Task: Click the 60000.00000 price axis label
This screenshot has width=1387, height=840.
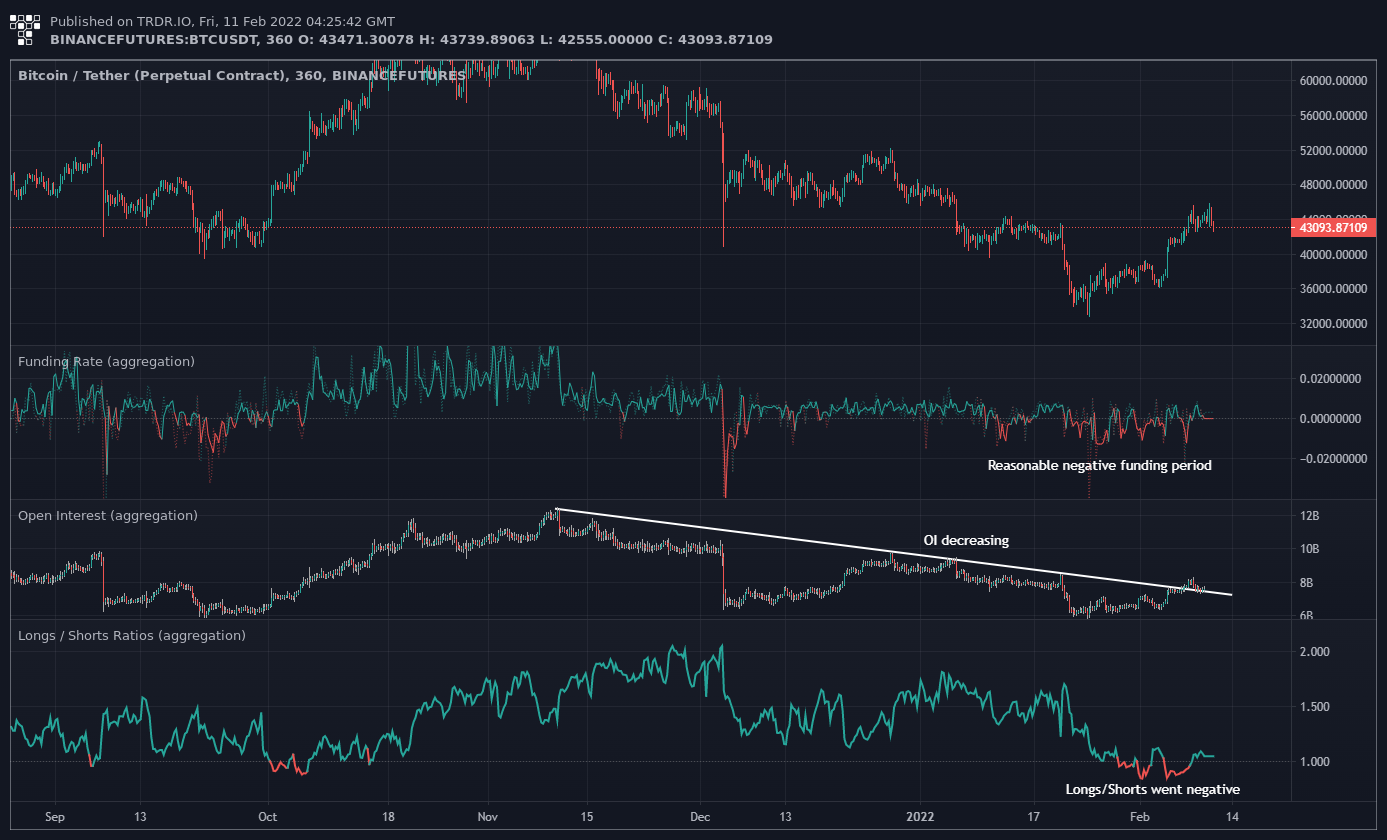Action: coord(1333,81)
